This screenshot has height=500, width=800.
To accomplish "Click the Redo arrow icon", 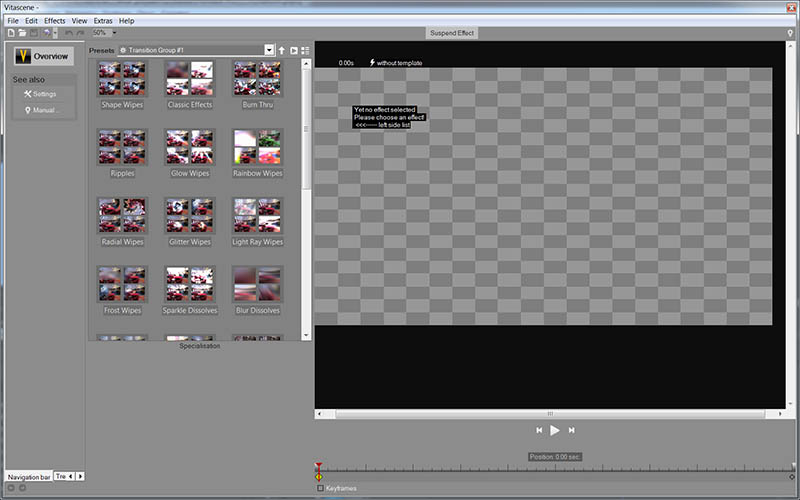I will pos(80,33).
